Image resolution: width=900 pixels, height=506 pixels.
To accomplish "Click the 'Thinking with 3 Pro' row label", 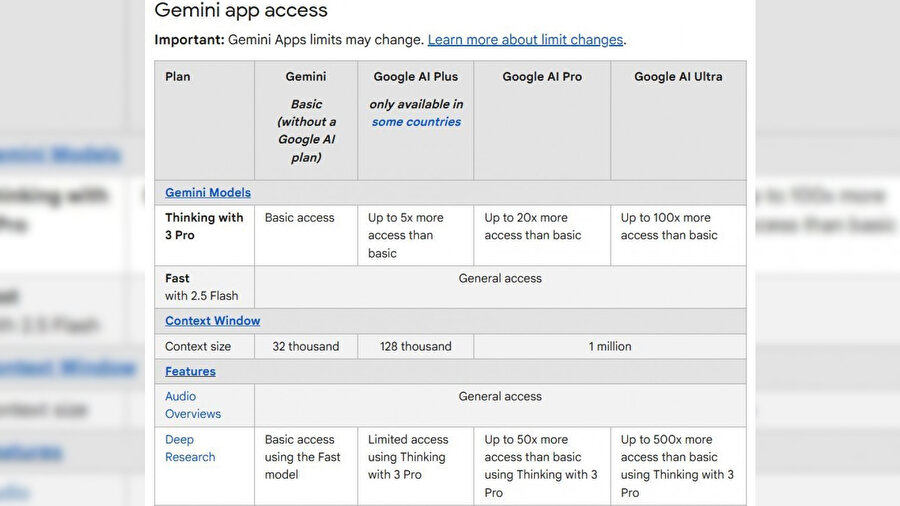I will 204,226.
